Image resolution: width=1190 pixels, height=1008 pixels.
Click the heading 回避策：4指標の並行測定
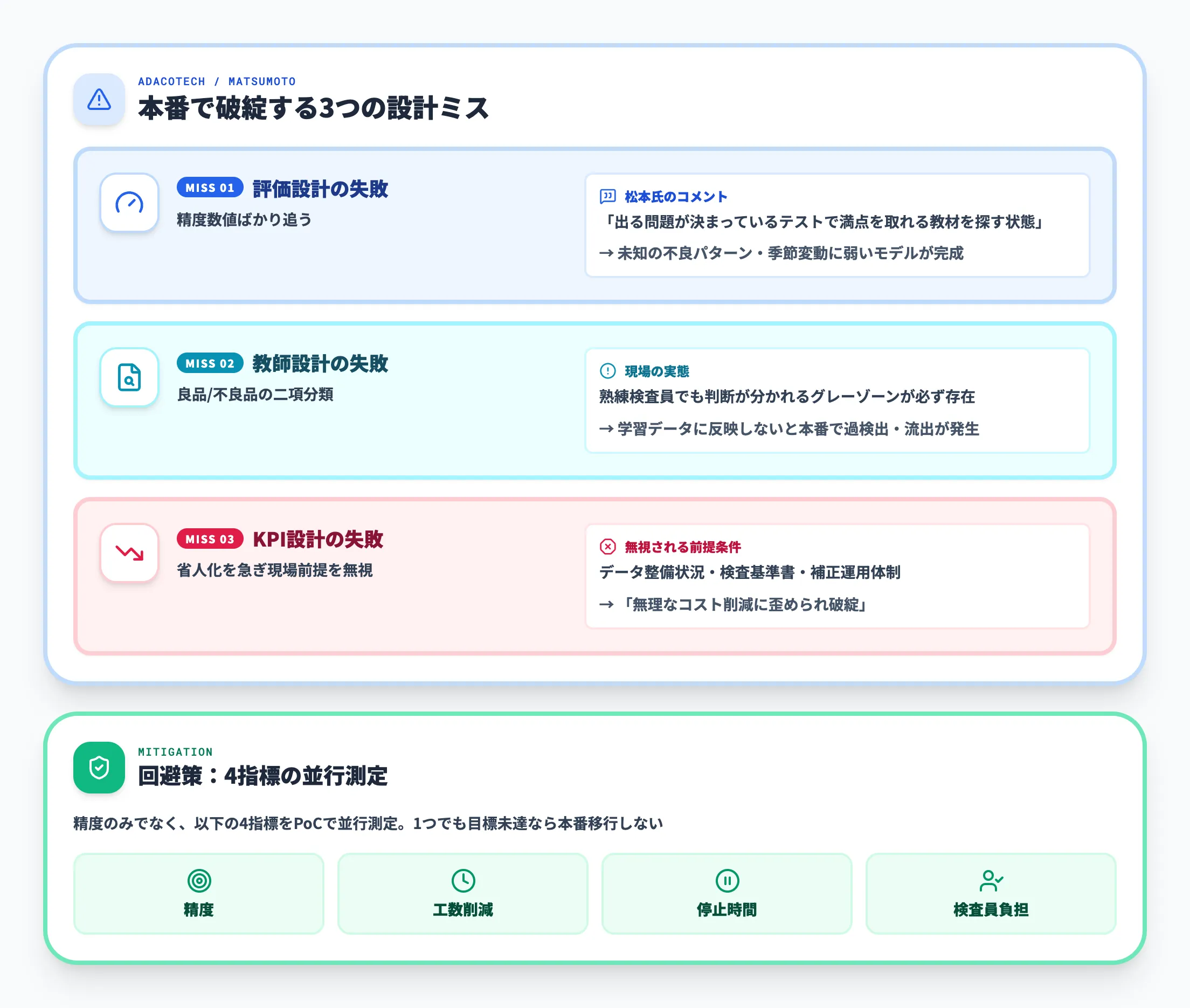click(x=262, y=776)
